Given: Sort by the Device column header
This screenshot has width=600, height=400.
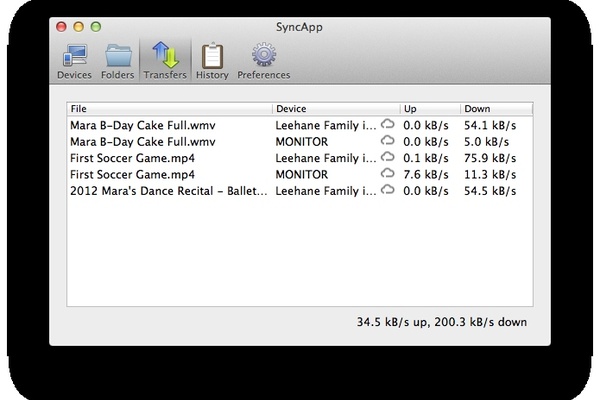Looking at the screenshot, I should (336, 109).
